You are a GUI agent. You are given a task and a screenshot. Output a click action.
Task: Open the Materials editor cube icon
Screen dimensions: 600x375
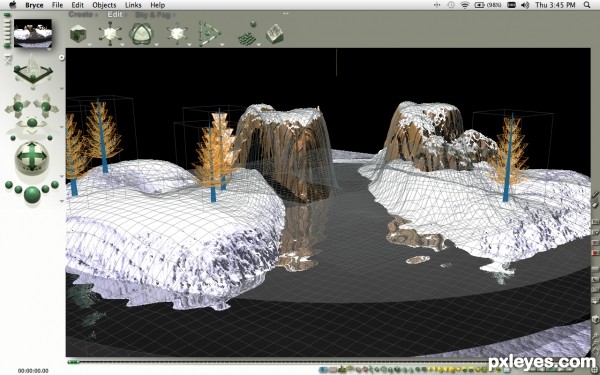78,33
